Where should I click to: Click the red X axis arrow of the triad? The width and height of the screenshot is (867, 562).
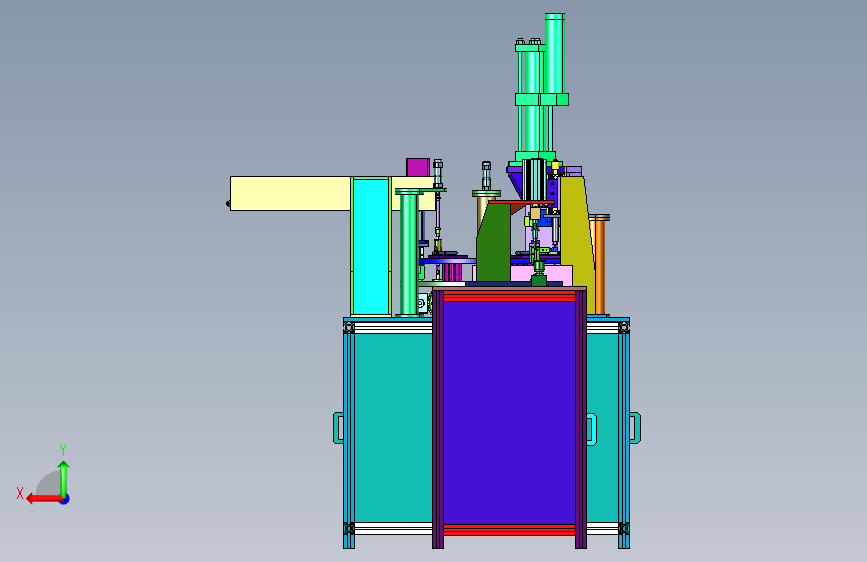coord(43,499)
